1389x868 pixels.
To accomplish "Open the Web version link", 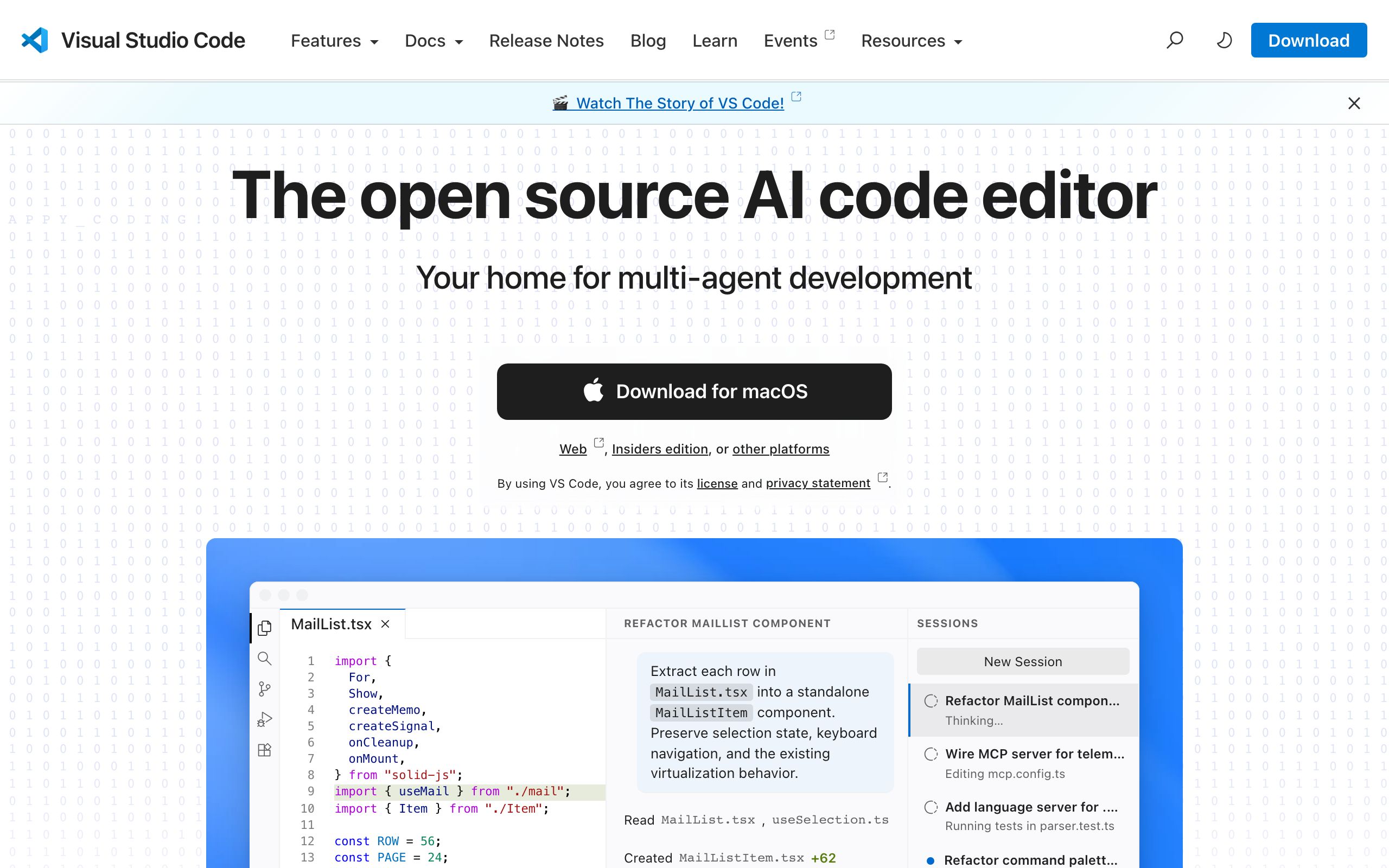I will coord(573,449).
